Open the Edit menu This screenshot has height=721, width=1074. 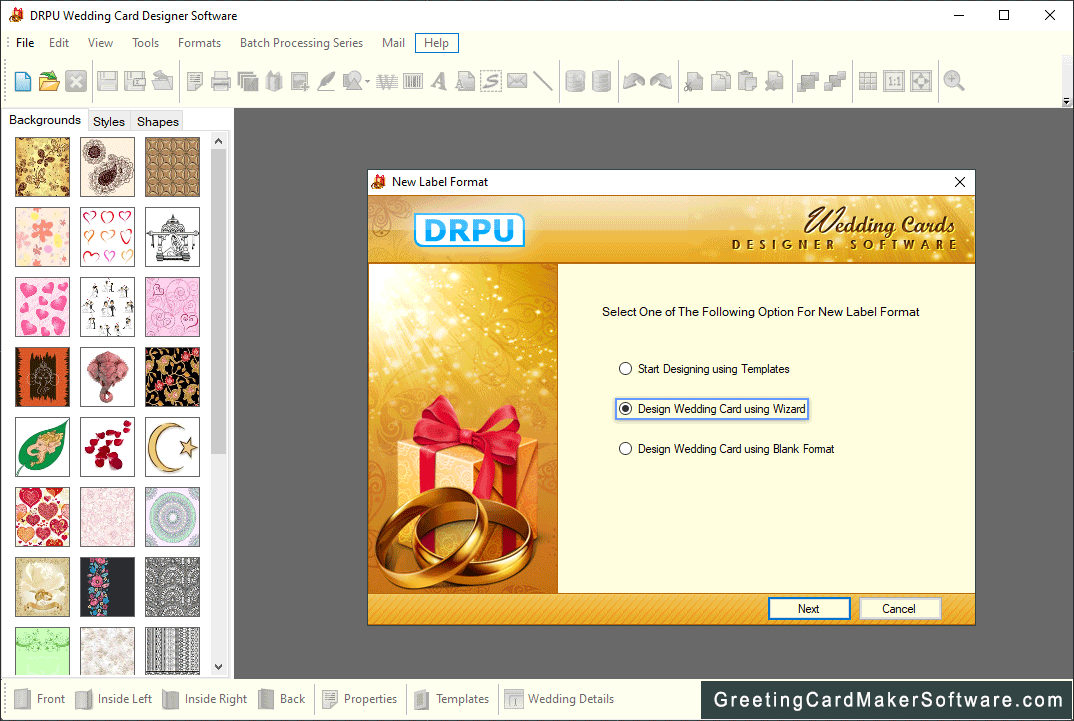[x=59, y=43]
